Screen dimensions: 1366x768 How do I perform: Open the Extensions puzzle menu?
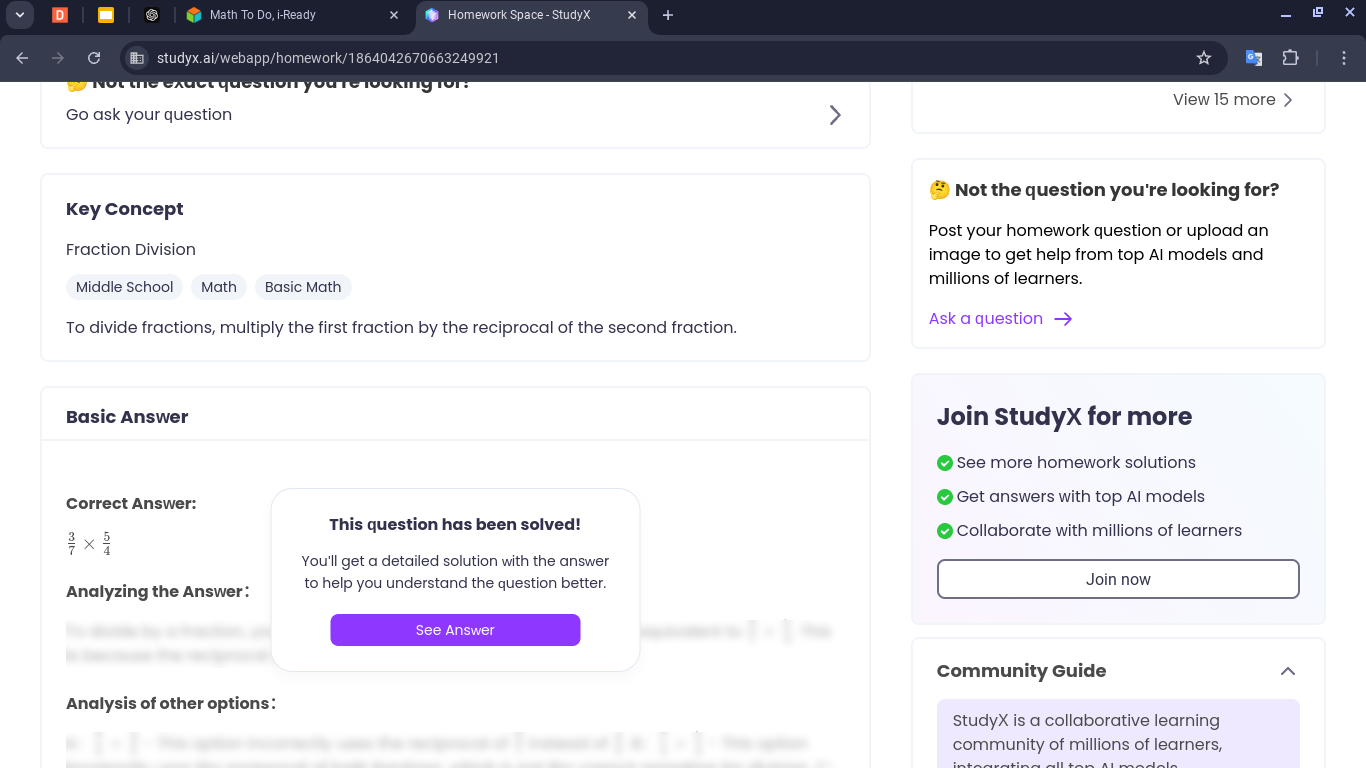1291,58
